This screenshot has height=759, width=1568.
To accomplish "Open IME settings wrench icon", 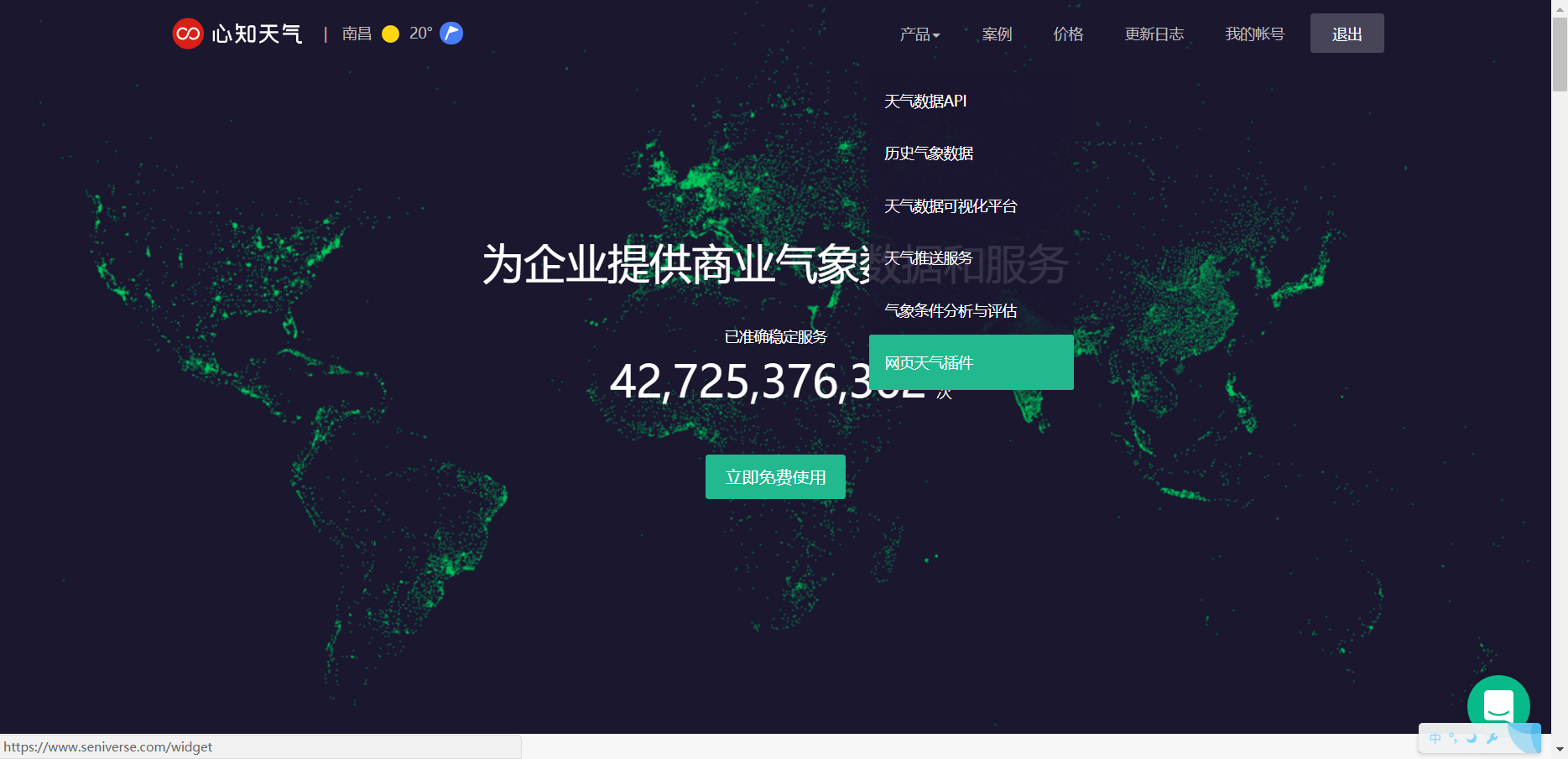I will pyautogui.click(x=1492, y=738).
